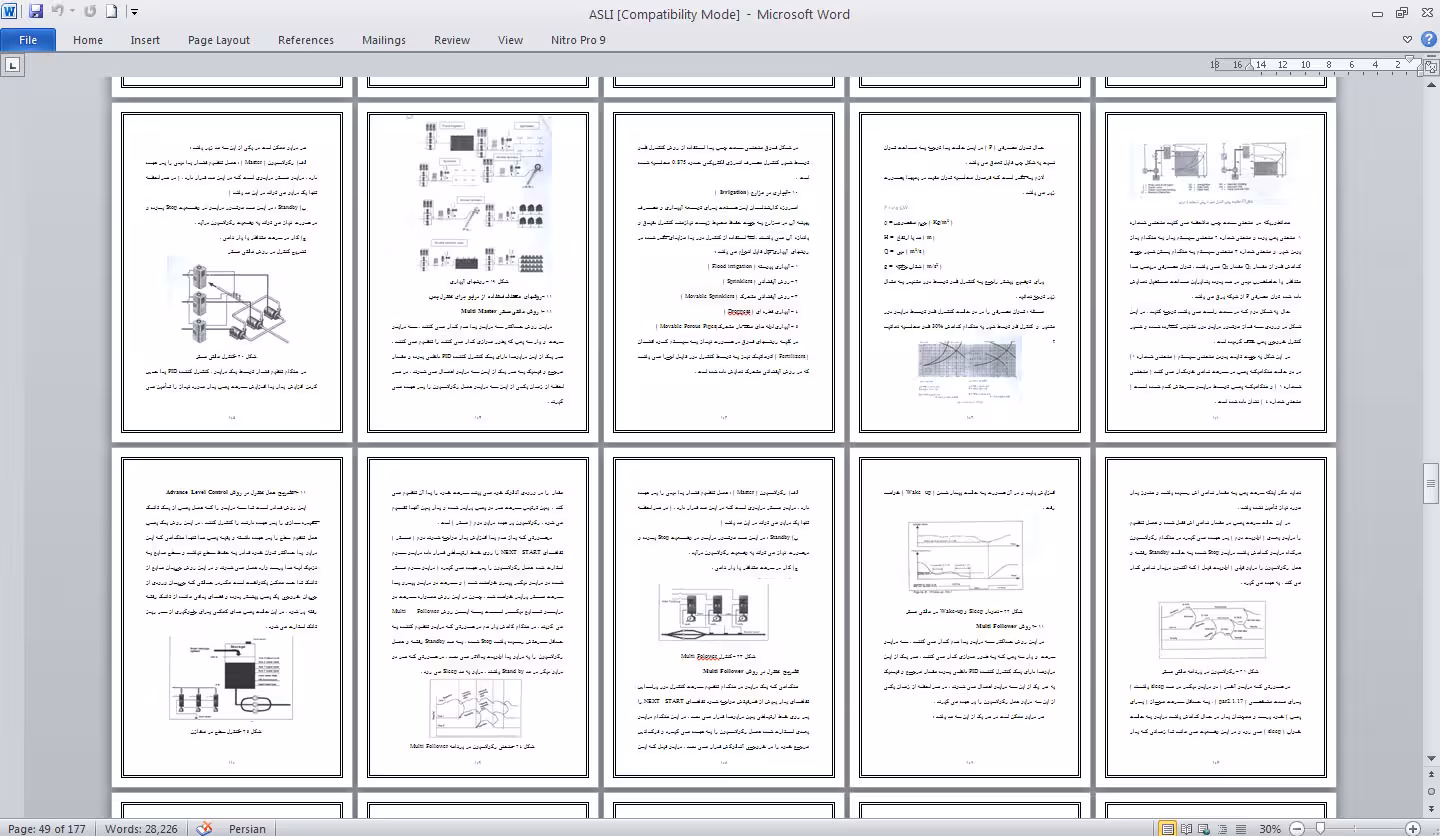This screenshot has height=836, width=1440.
Task: Click the word count 'Words: 28,226'
Action: pyautogui.click(x=141, y=828)
